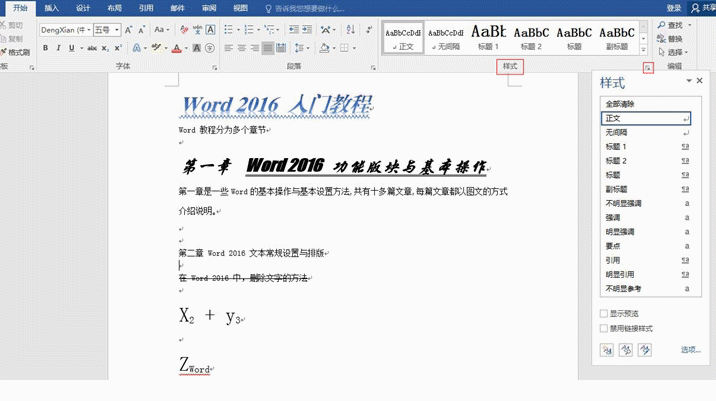The image size is (716, 401).
Task: Open styles pane launcher
Action: [x=648, y=68]
